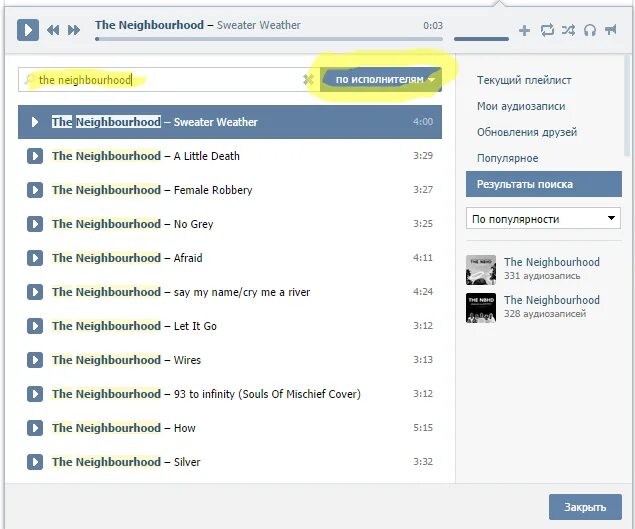Toggle repeat mode icon

click(547, 30)
